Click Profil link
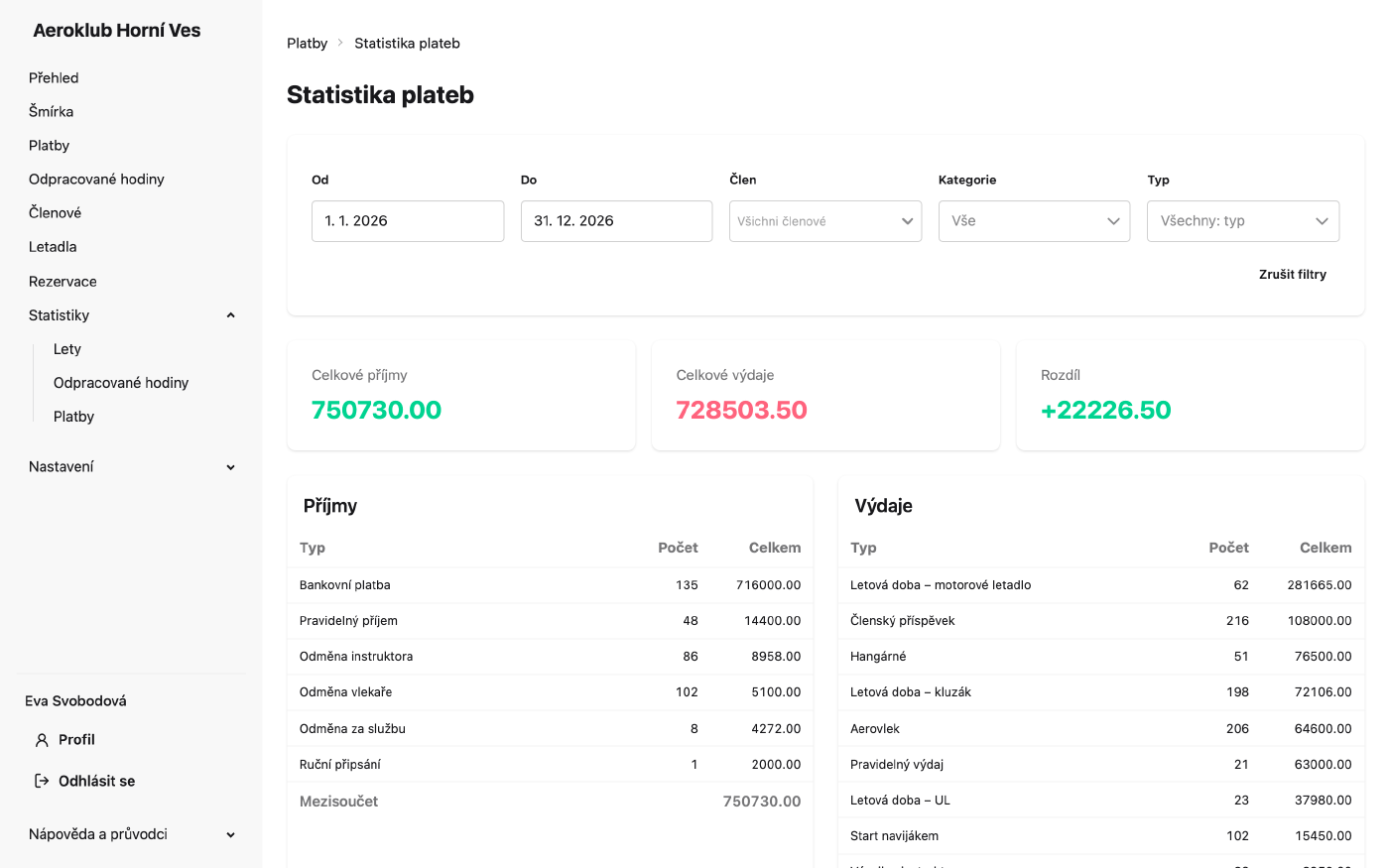 pos(76,740)
